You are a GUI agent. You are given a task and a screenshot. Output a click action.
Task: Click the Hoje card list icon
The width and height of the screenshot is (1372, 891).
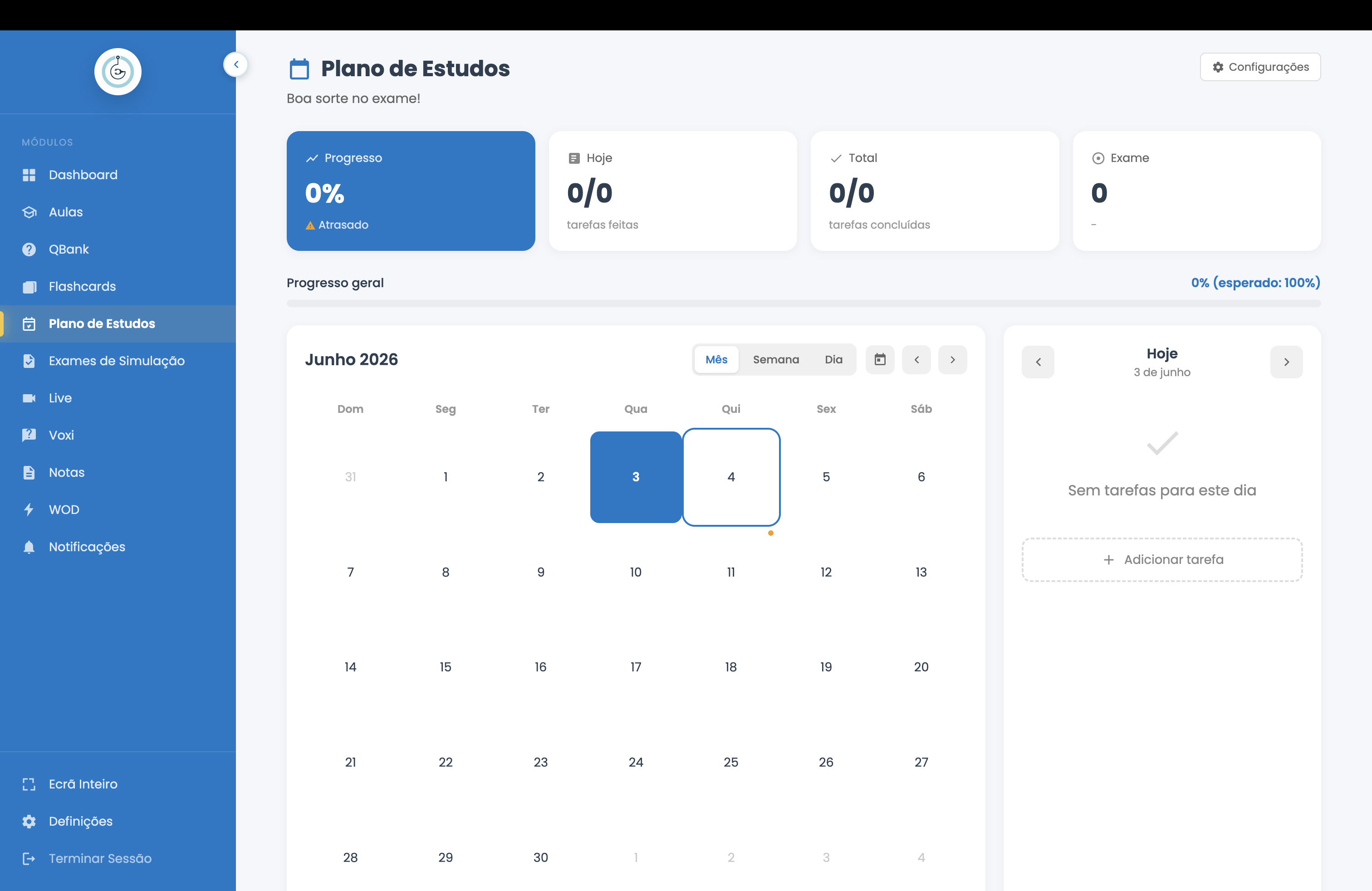pos(573,158)
